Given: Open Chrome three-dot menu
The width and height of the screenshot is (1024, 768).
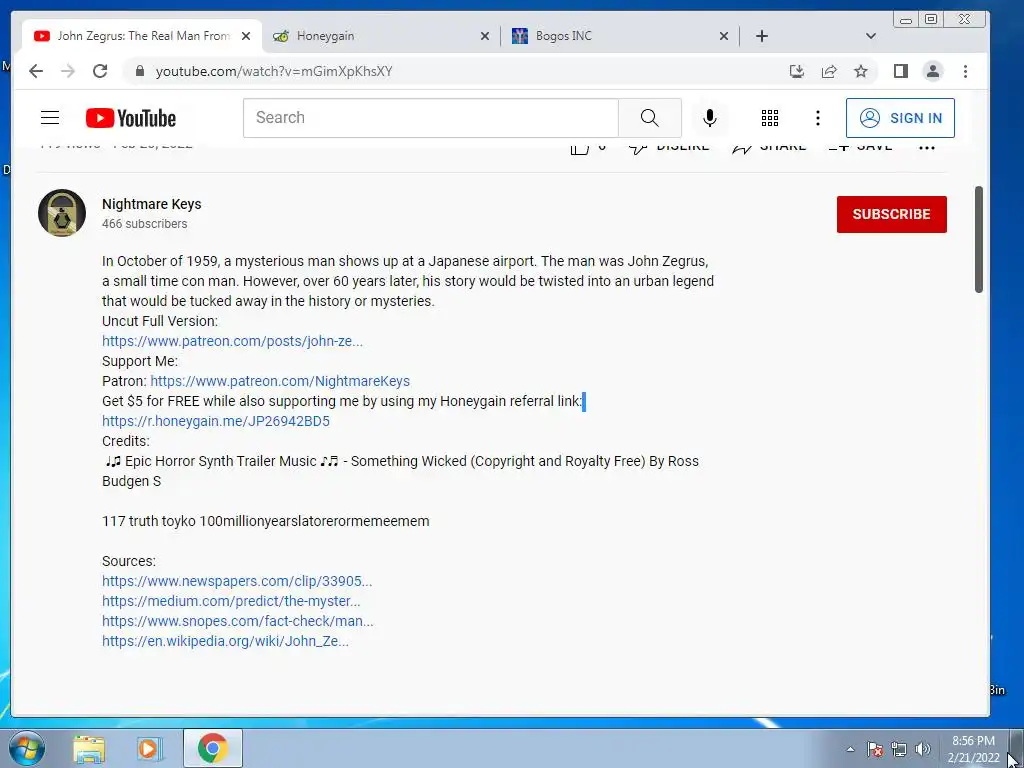Looking at the screenshot, I should pos(965,71).
